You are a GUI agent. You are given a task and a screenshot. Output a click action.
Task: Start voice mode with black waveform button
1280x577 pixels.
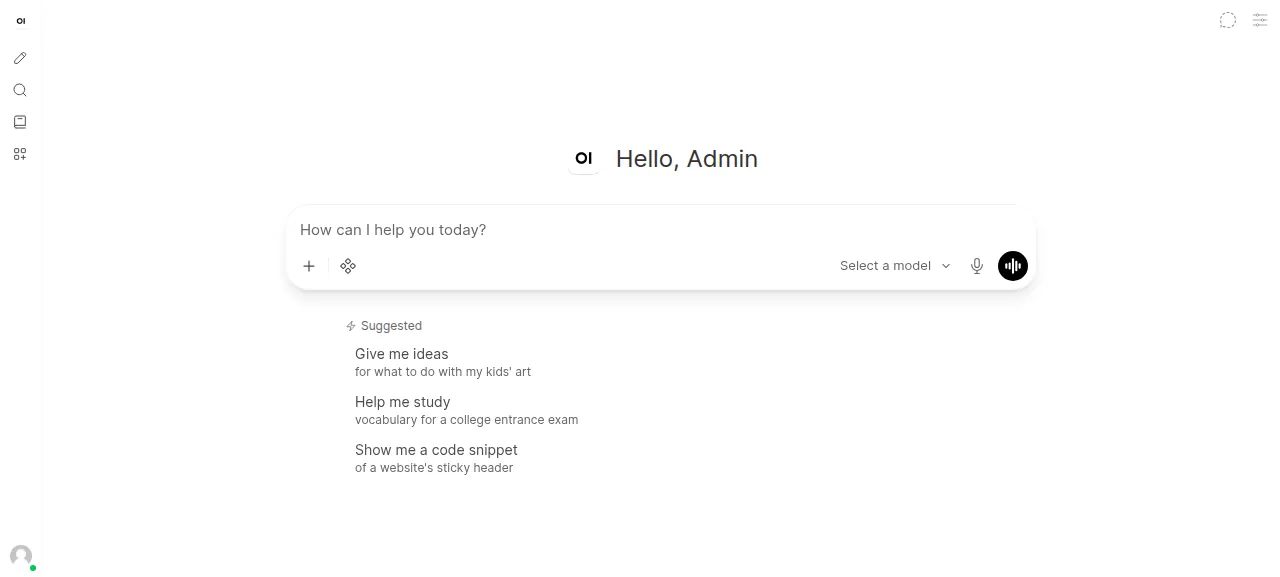point(1013,266)
